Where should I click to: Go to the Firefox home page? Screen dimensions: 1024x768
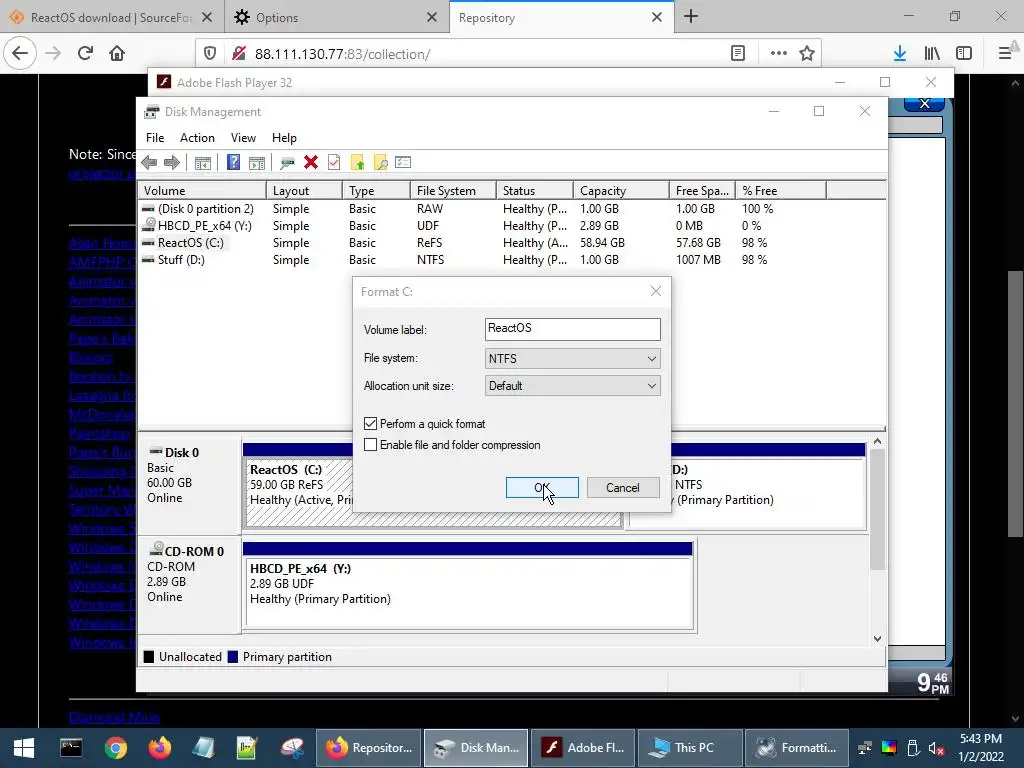coord(117,54)
